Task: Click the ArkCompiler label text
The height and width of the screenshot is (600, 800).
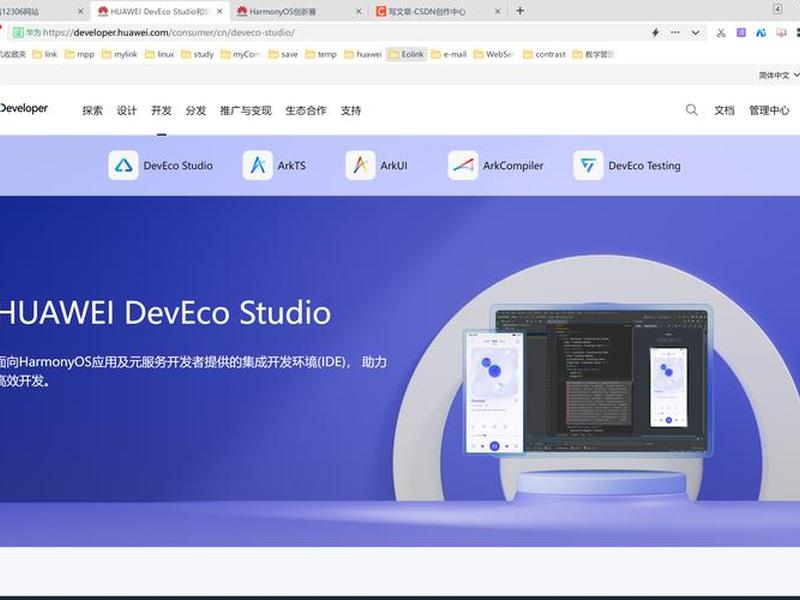Action: [513, 165]
